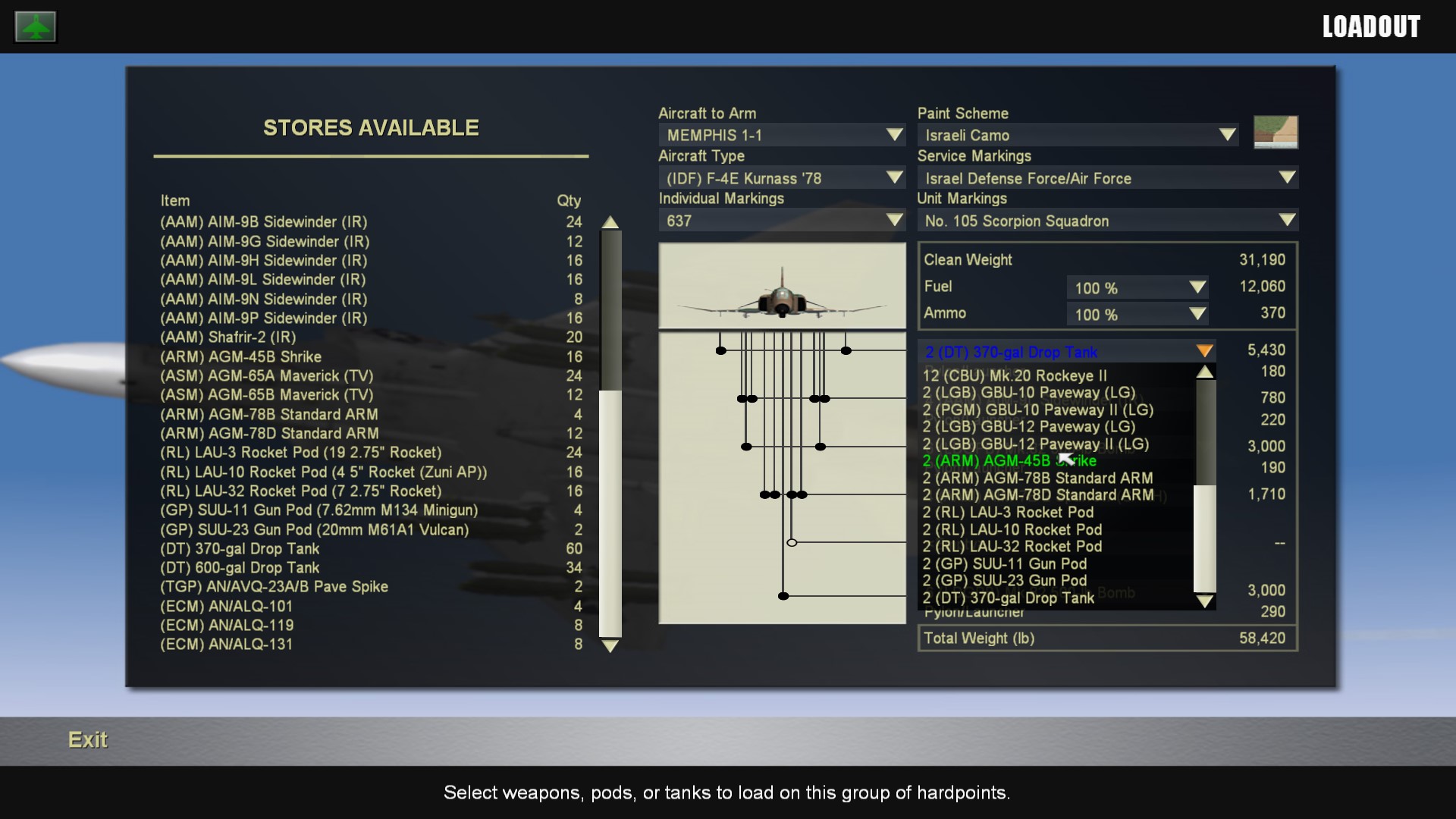Open the Ammo percentage dropdown
Viewport: 1456px width, 819px height.
coord(1137,315)
